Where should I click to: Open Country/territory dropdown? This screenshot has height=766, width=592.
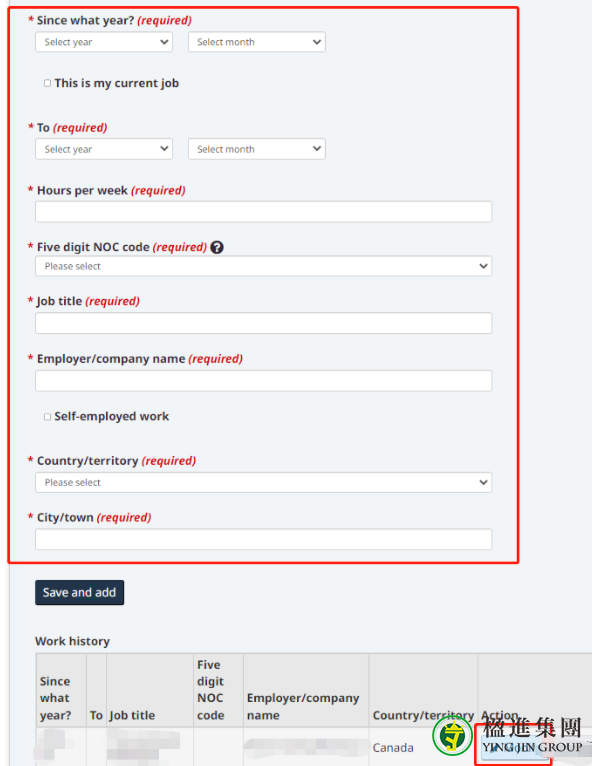[x=263, y=483]
